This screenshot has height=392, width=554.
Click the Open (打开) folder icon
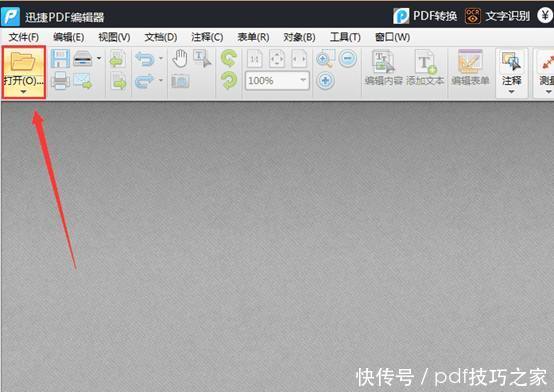click(x=23, y=61)
